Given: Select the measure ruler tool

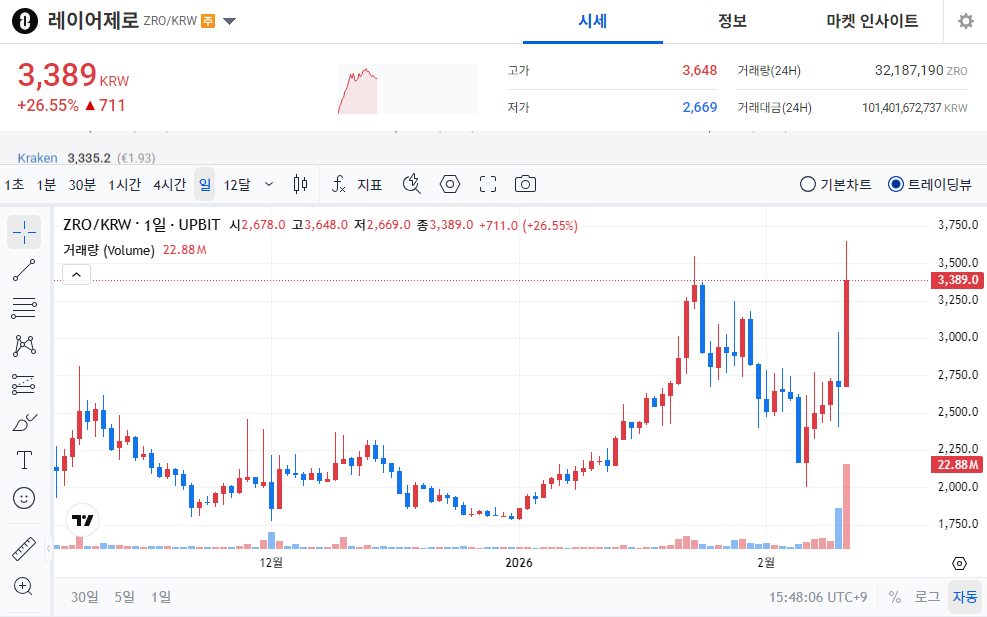Looking at the screenshot, I should [x=24, y=548].
